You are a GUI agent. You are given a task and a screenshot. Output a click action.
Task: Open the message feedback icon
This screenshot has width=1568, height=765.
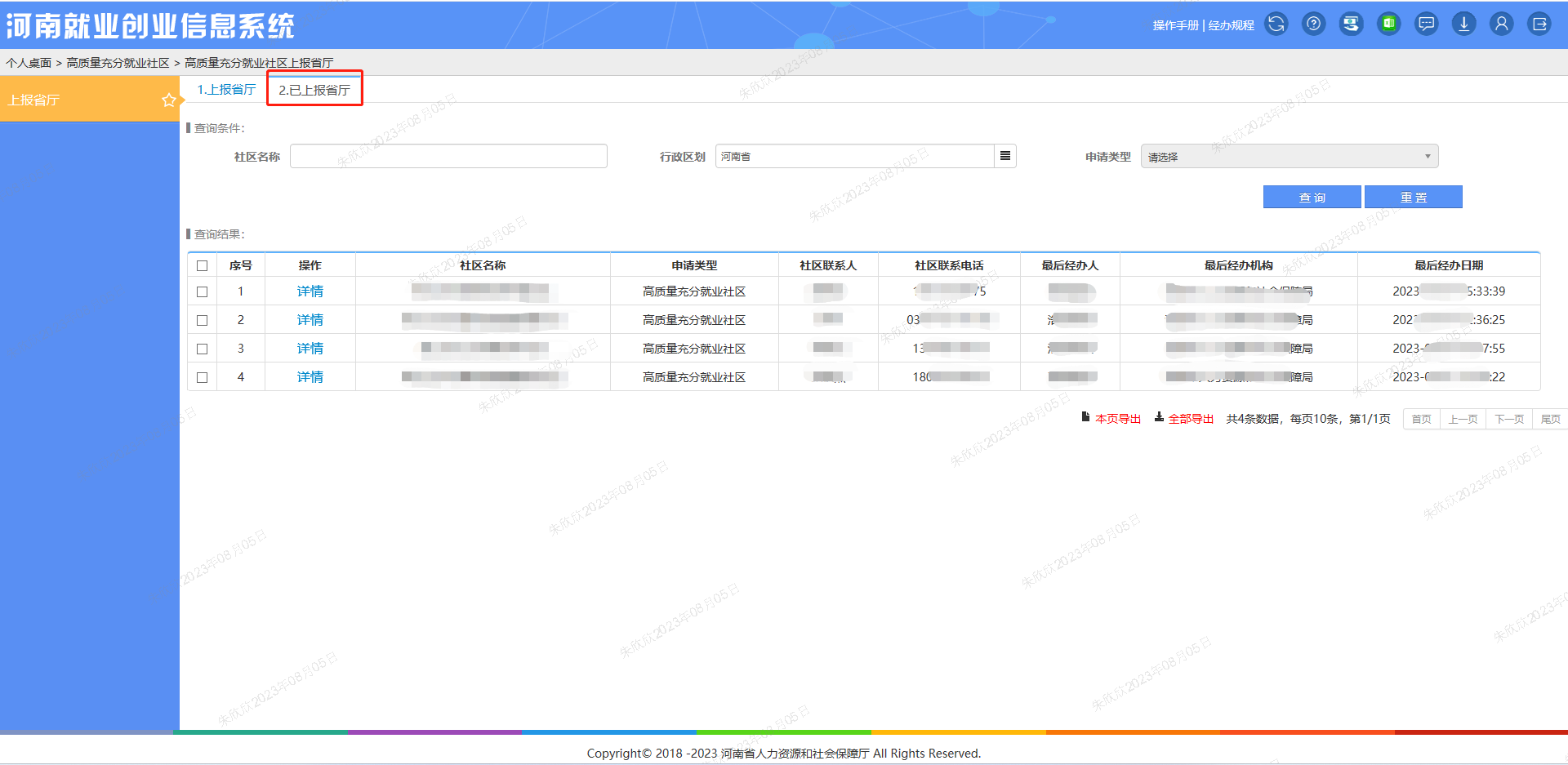point(1426,24)
